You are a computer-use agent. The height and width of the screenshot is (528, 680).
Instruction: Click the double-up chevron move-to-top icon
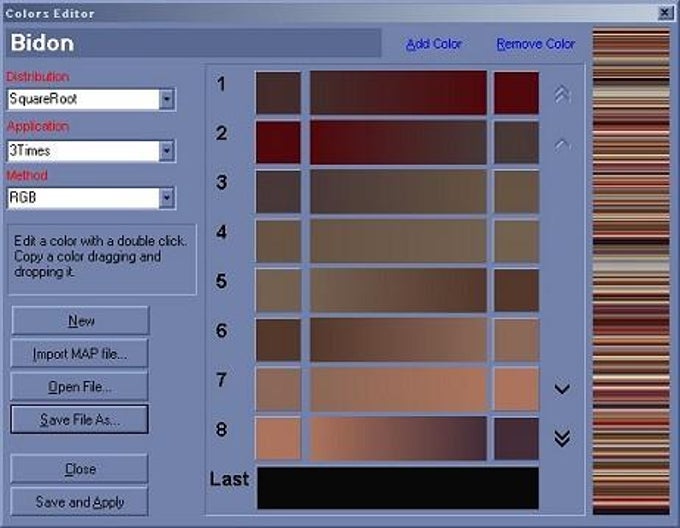pos(562,94)
